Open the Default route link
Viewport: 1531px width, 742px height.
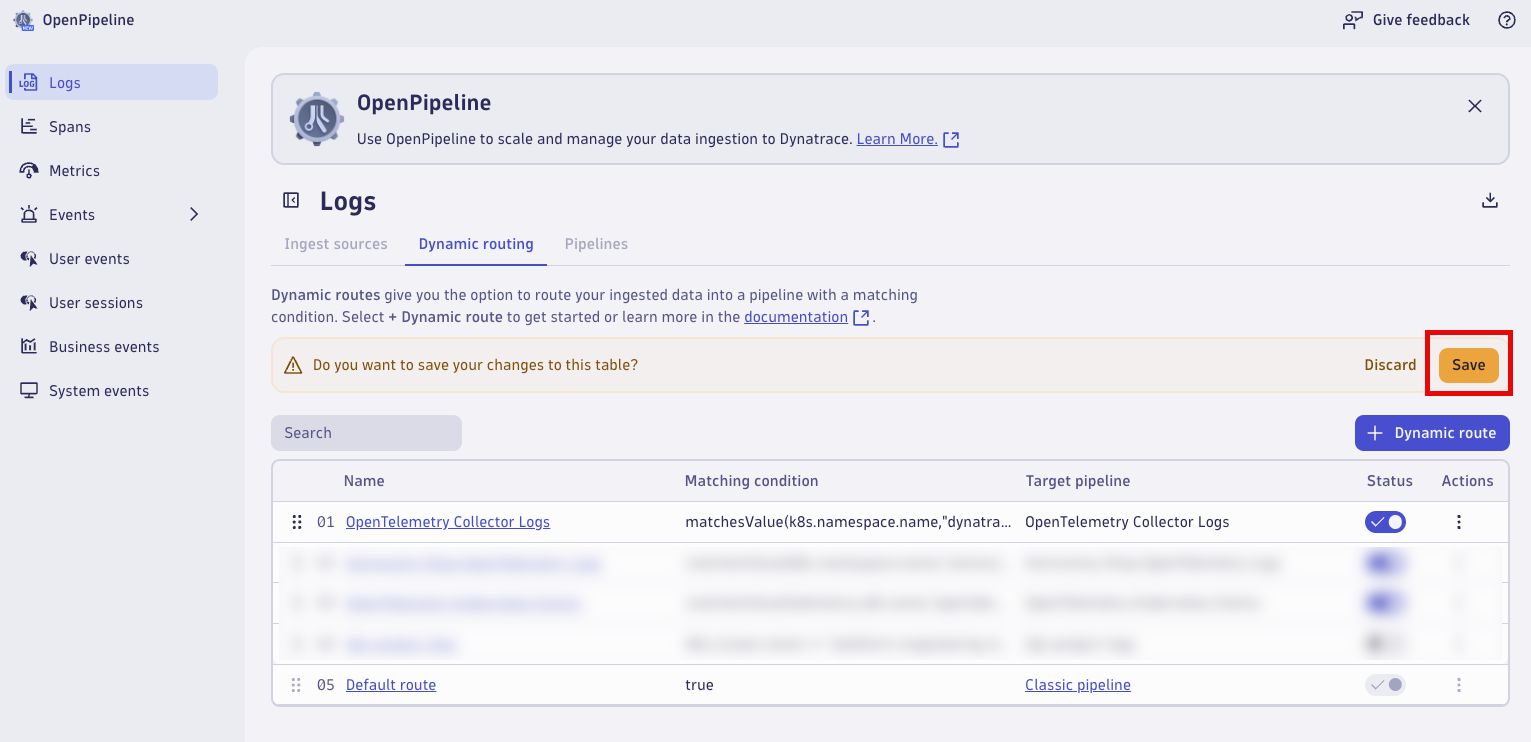click(391, 685)
